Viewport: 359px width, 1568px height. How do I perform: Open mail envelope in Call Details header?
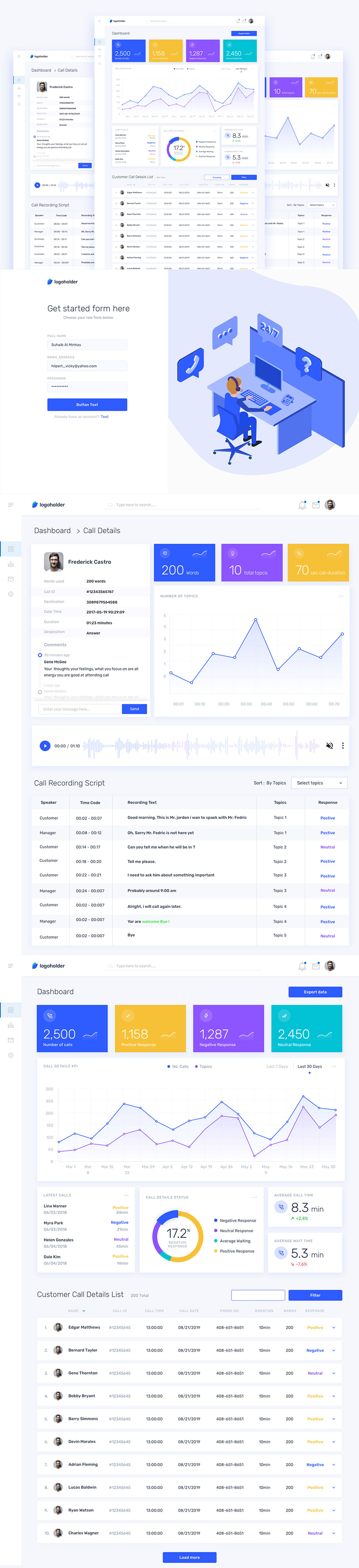[x=316, y=505]
